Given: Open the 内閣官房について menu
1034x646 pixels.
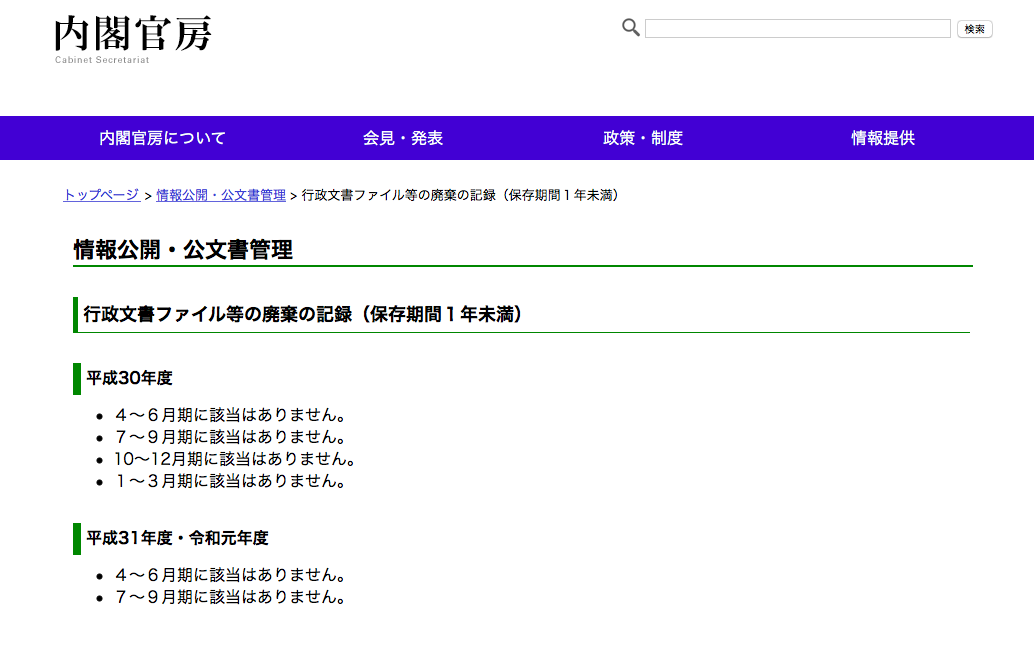Looking at the screenshot, I should [162, 138].
